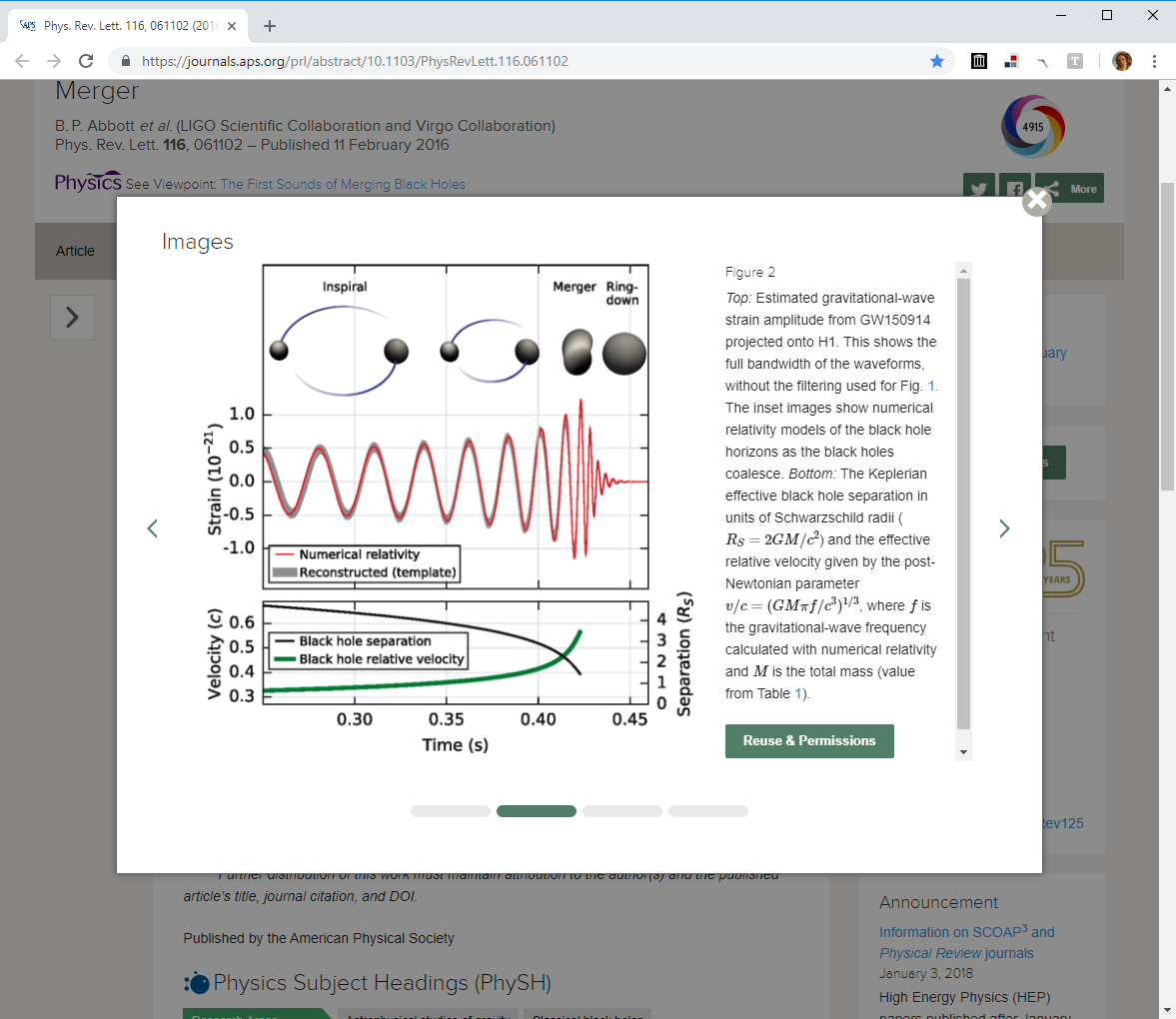Select the third image pagination indicator
1176x1019 pixels.
(621, 811)
